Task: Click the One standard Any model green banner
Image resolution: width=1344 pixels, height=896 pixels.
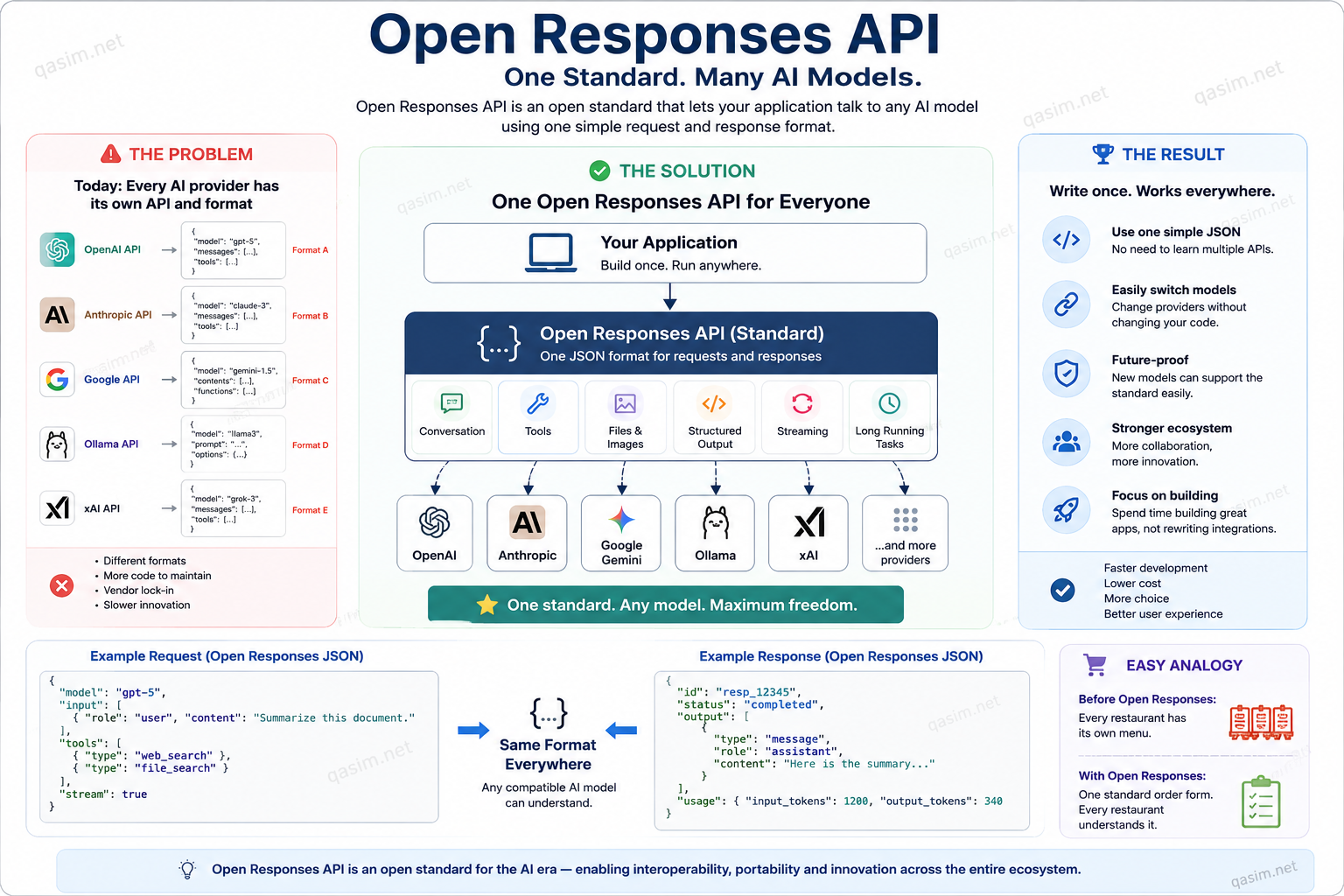Action: coord(666,605)
